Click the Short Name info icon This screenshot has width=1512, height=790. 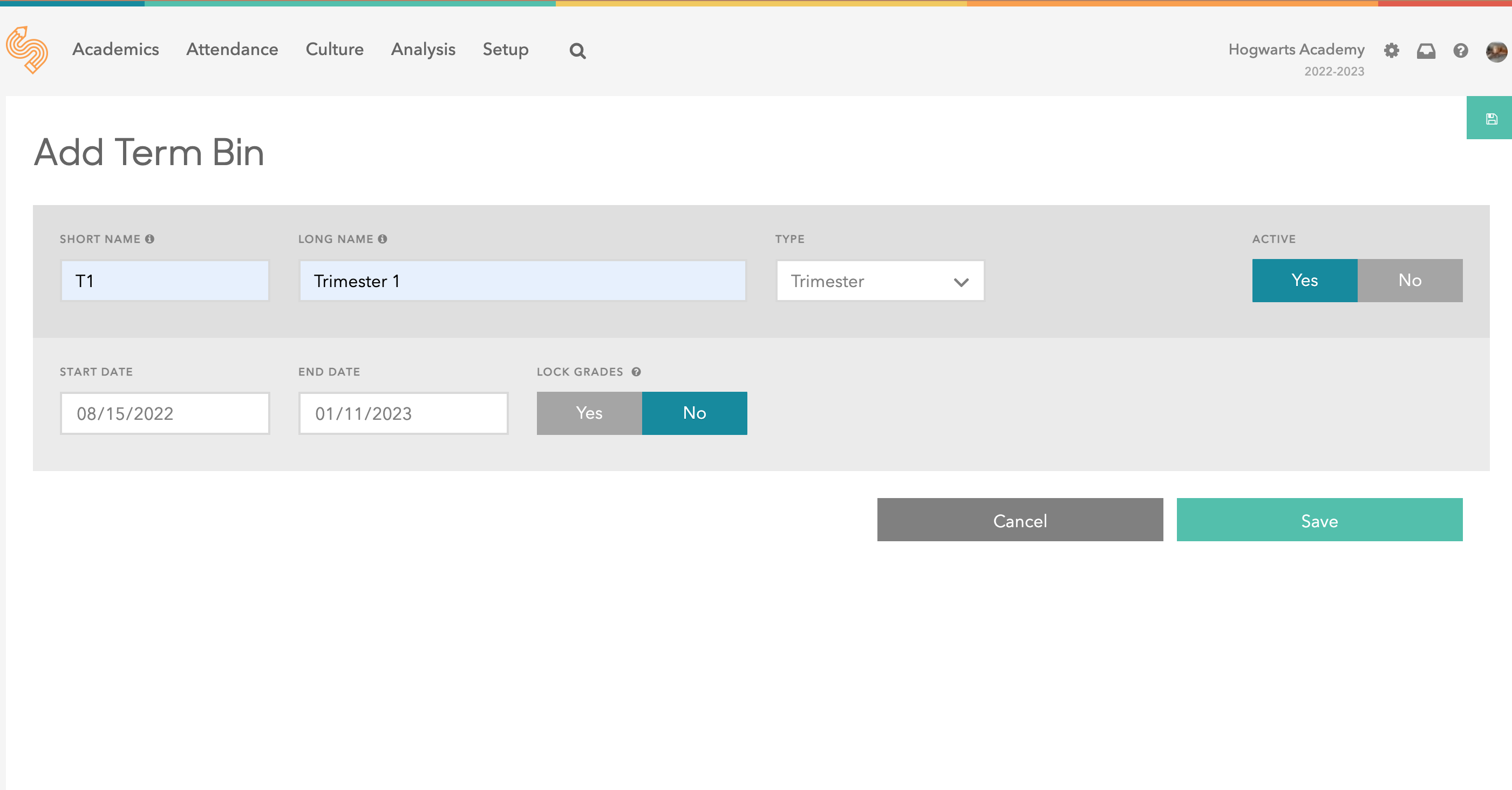click(x=149, y=239)
